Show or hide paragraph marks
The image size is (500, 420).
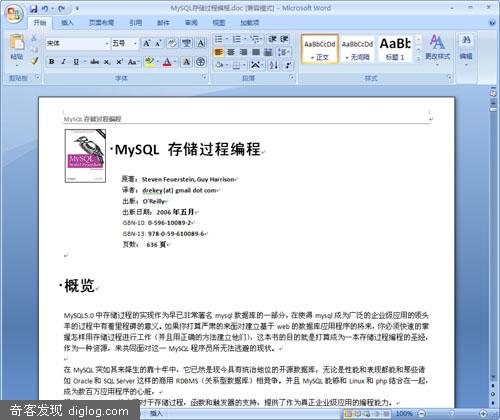(288, 65)
